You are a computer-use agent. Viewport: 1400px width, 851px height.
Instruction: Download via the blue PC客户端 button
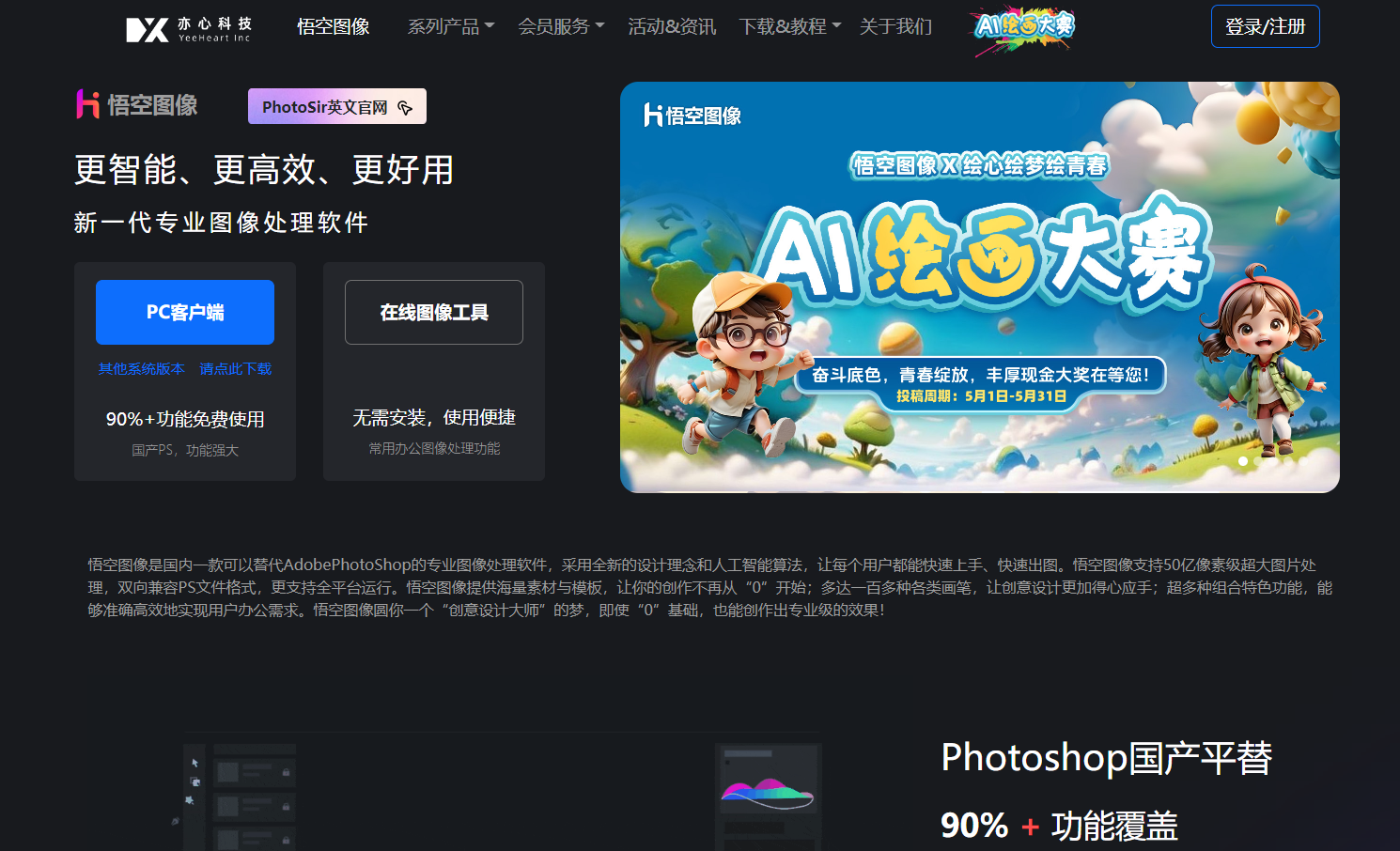click(185, 312)
